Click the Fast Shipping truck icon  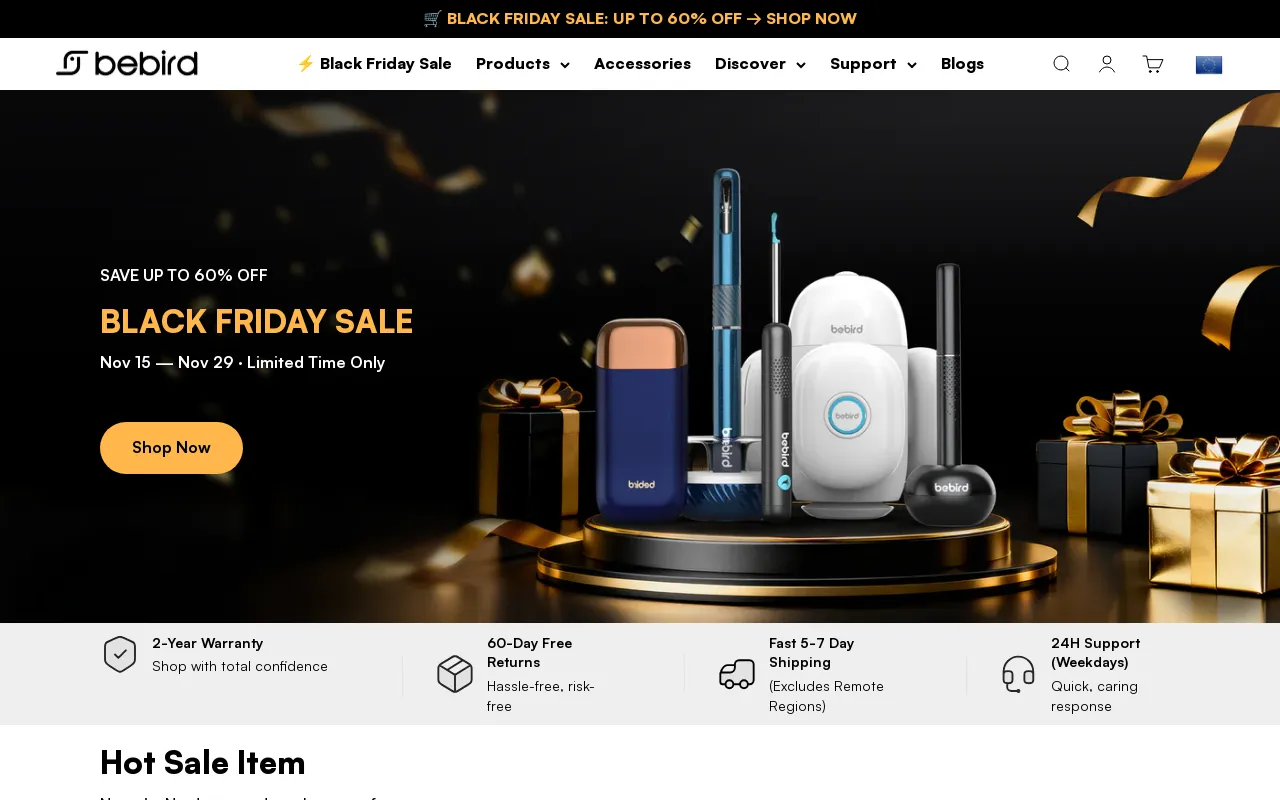737,674
